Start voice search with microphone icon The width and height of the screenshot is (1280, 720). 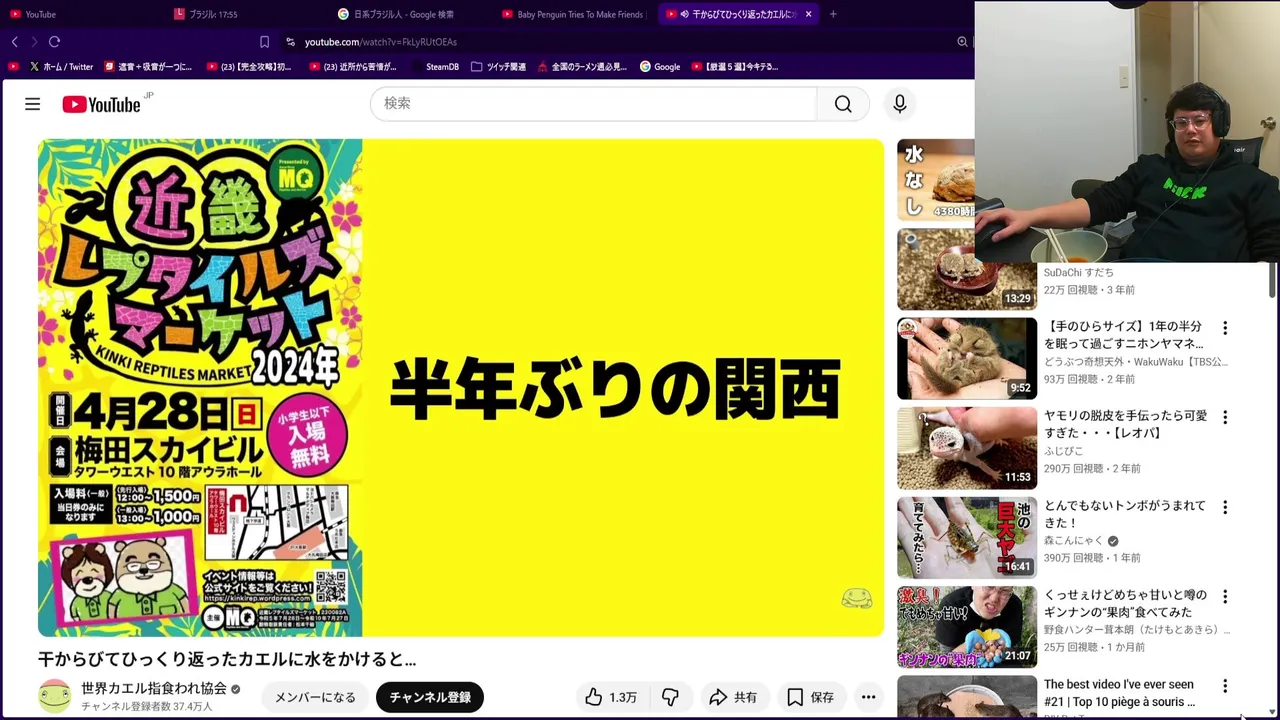click(x=899, y=104)
